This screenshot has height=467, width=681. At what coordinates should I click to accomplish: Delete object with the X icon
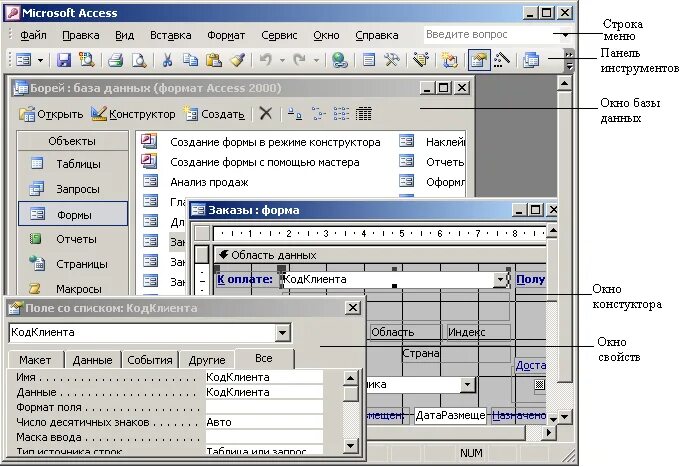(265, 114)
